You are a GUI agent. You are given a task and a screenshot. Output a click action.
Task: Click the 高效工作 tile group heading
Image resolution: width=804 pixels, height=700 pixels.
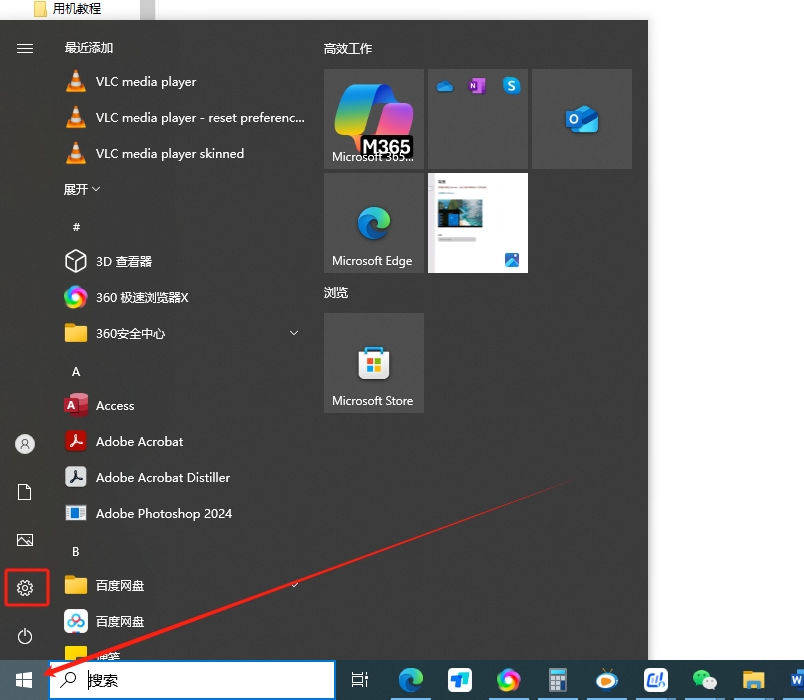[348, 49]
